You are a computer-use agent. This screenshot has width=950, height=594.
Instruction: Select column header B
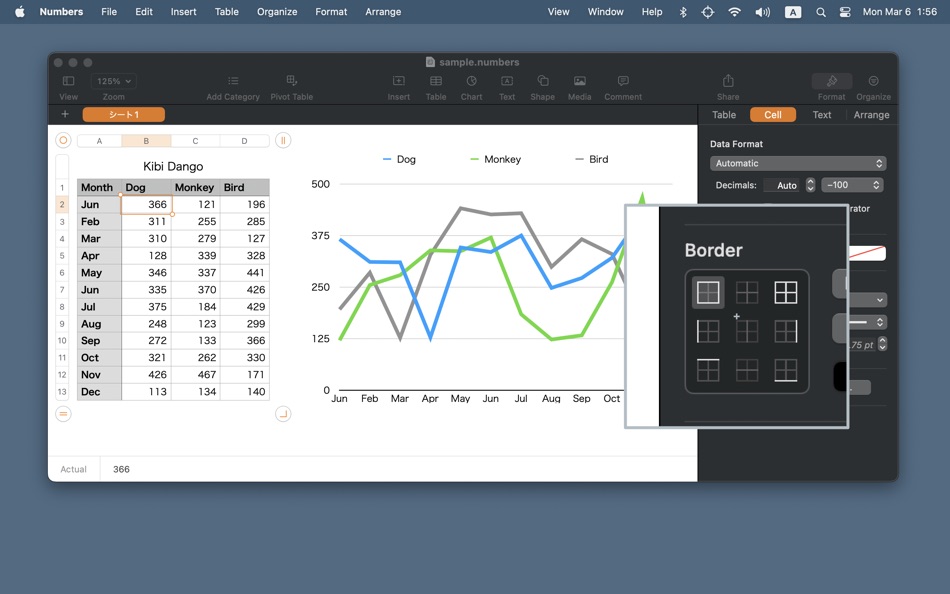[x=146, y=141]
